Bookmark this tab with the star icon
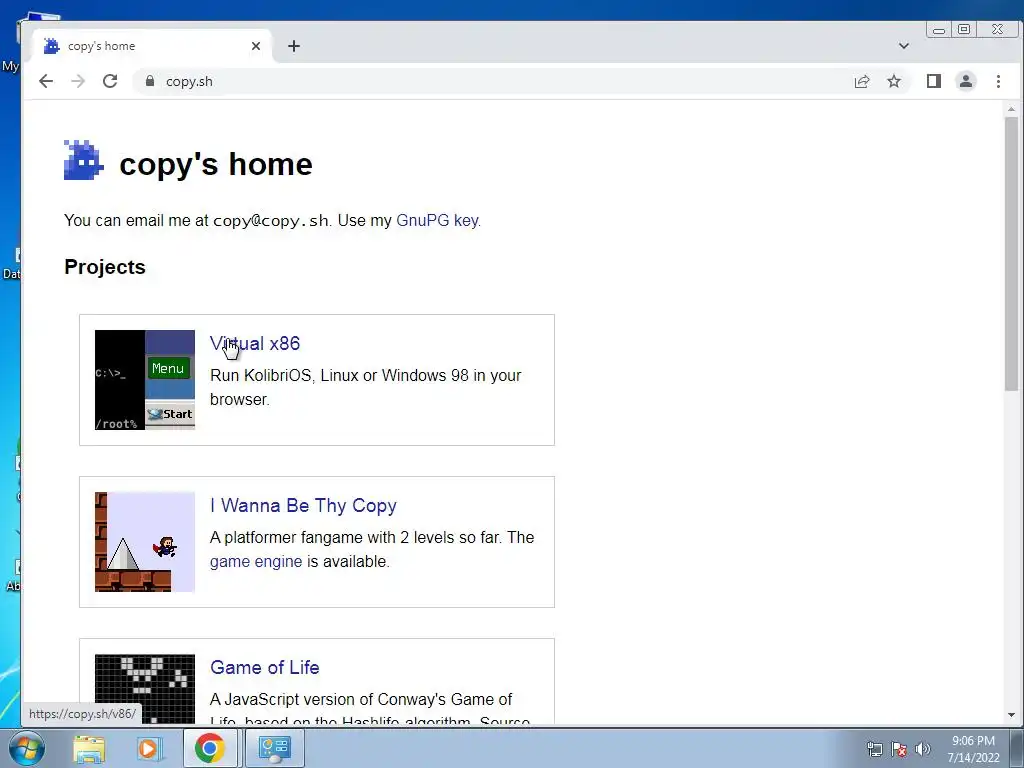The height and width of the screenshot is (768, 1024). tap(893, 81)
